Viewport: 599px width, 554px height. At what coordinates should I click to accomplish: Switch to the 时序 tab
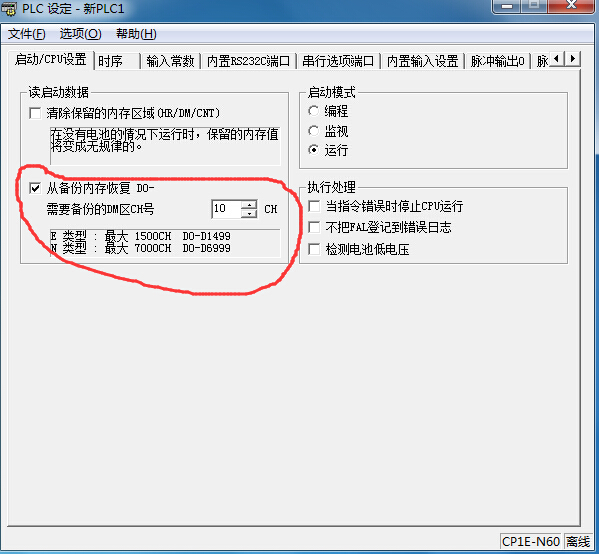(x=118, y=61)
